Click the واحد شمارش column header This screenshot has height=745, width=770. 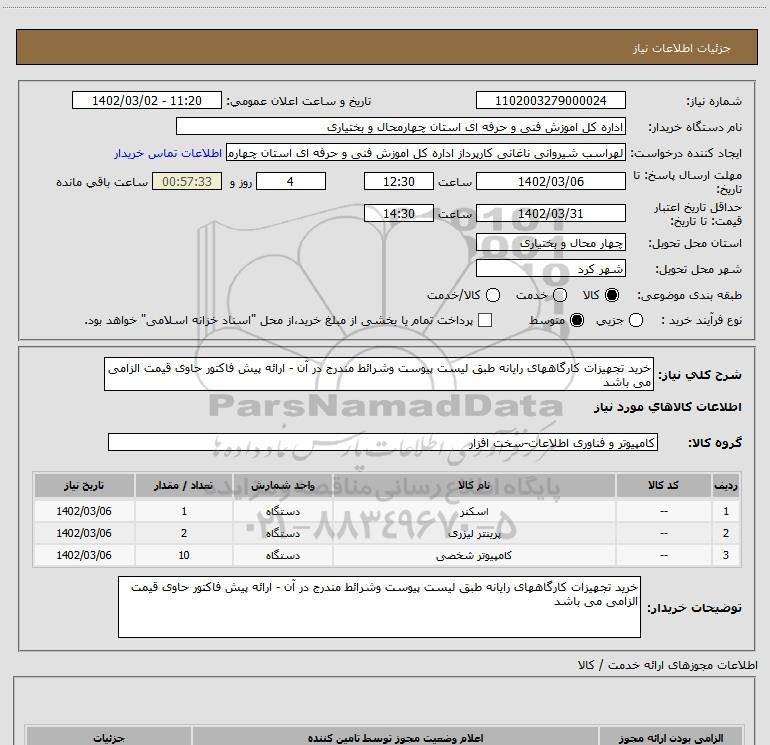coord(283,485)
